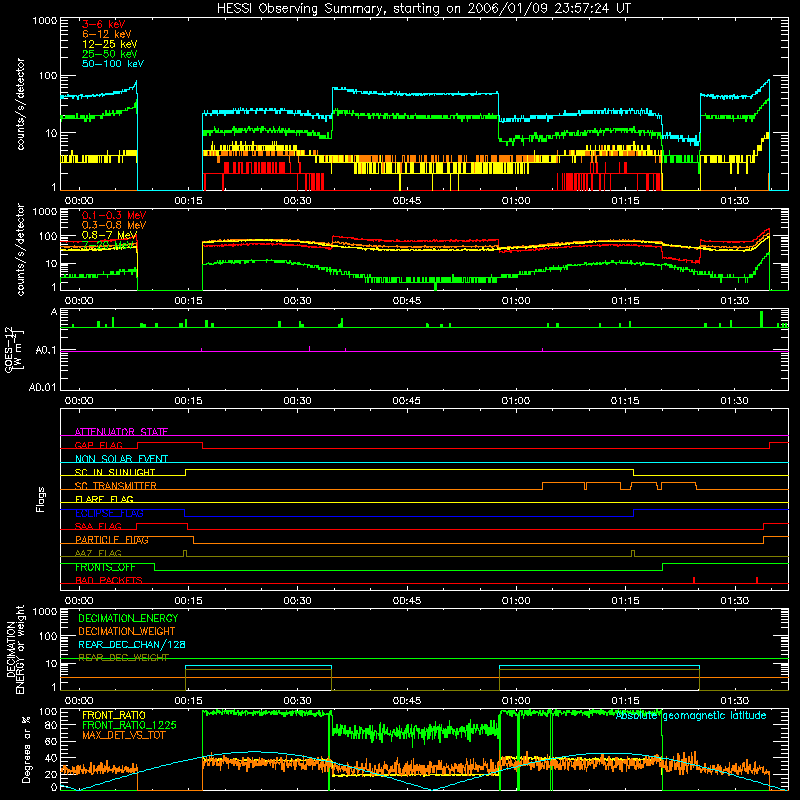Viewport: 800px width, 800px height.
Task: Click the 01:00 time tick under top keV panel
Action: (x=516, y=201)
